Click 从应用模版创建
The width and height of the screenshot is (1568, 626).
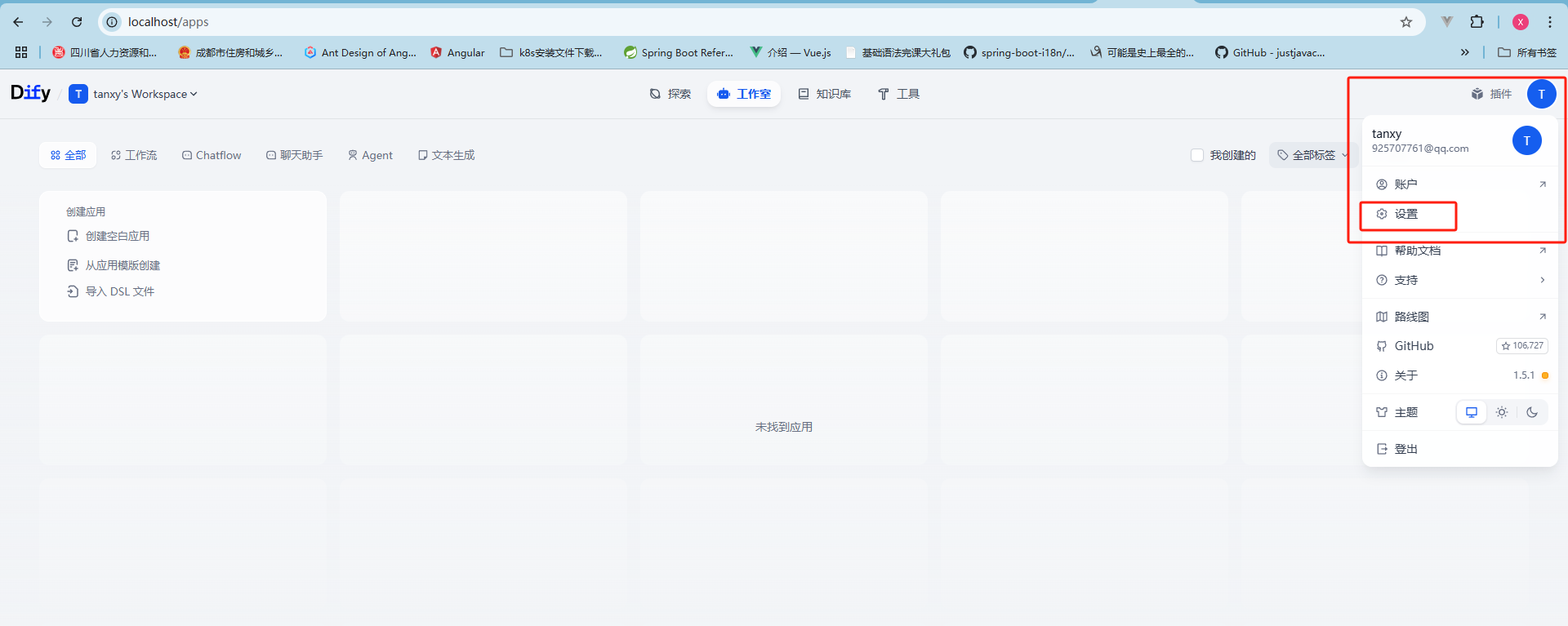(x=114, y=265)
